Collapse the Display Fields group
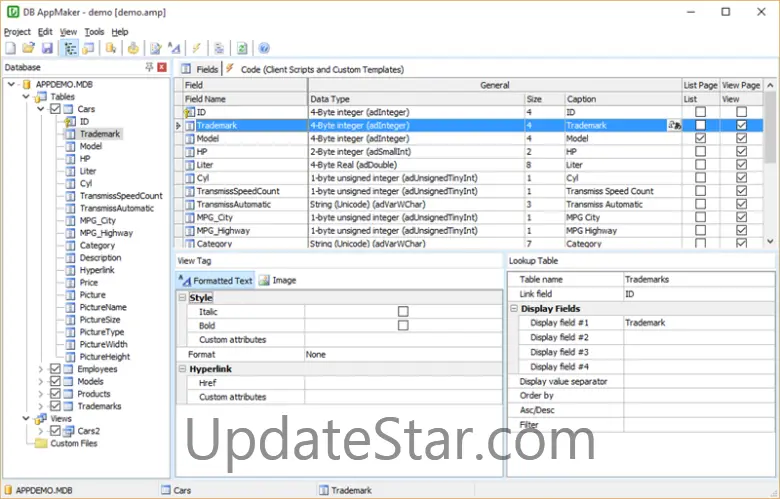Viewport: 780px width, 499px height. click(x=514, y=308)
